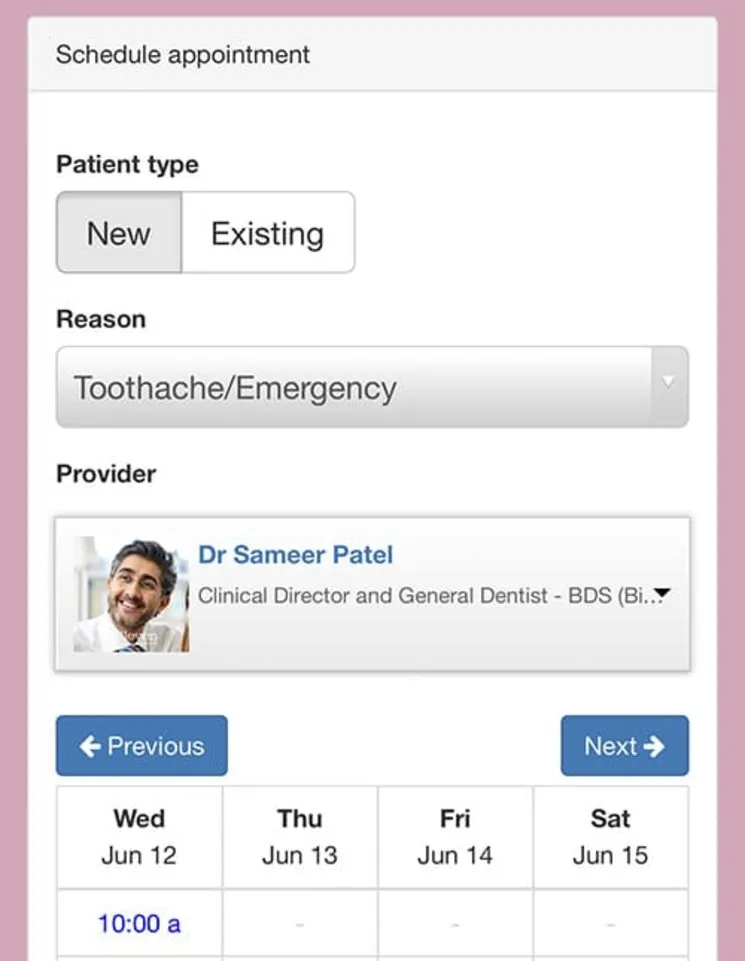Image resolution: width=745 pixels, height=961 pixels.
Task: Choose the Fri Jun 14 column header
Action: 455,837
